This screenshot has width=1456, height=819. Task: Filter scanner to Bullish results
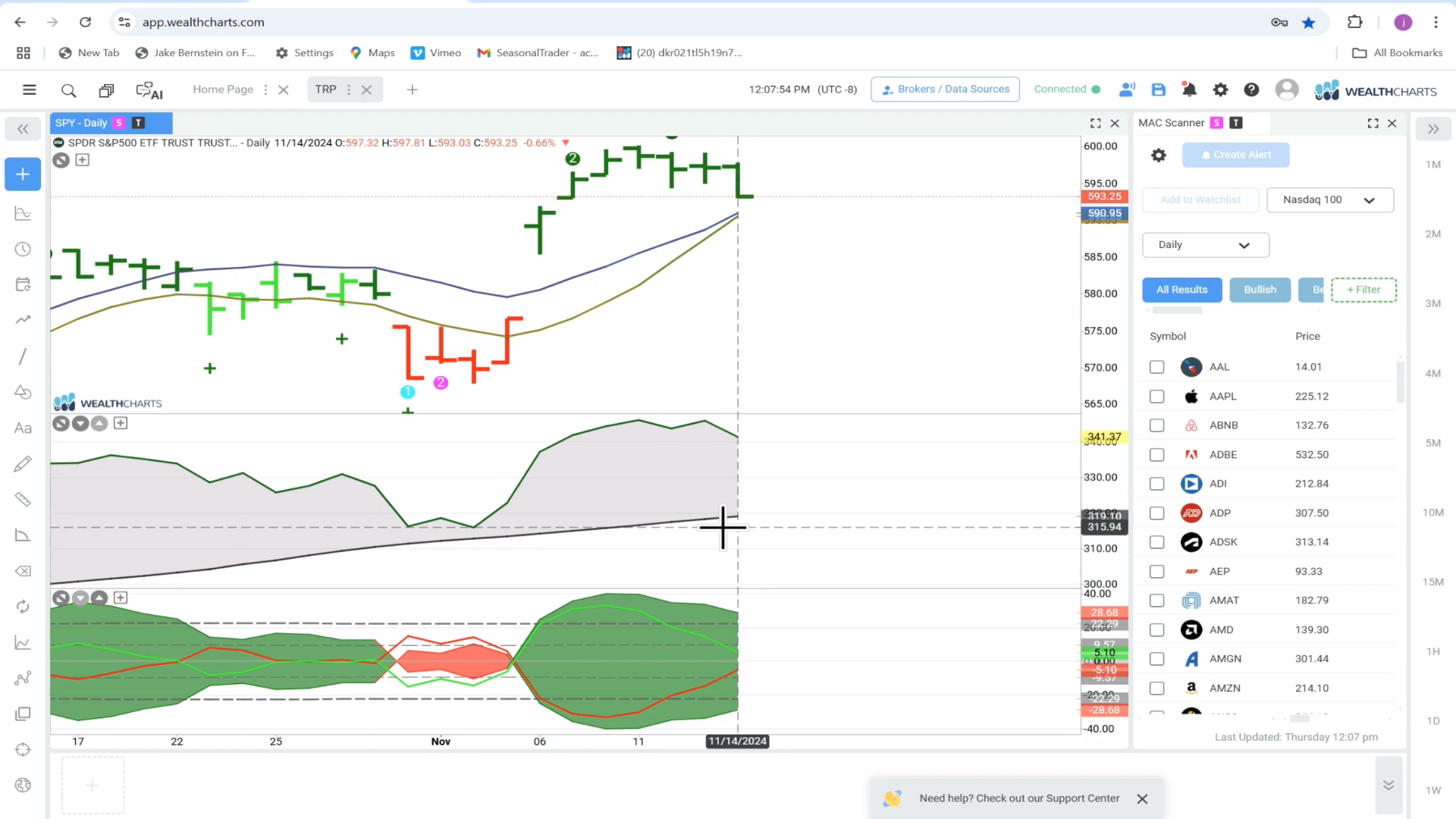(1260, 290)
